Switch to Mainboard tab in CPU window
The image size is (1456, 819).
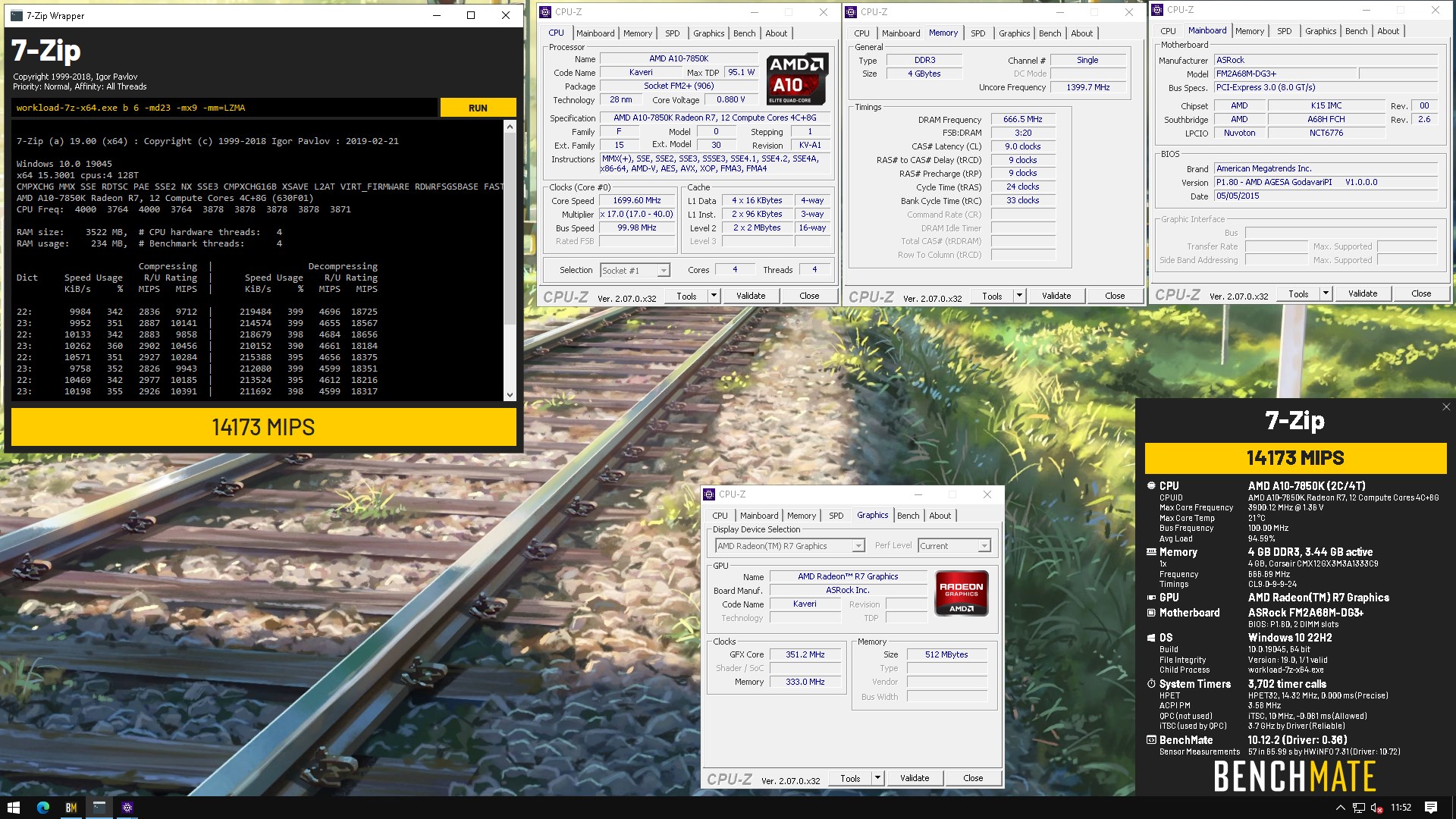595,33
